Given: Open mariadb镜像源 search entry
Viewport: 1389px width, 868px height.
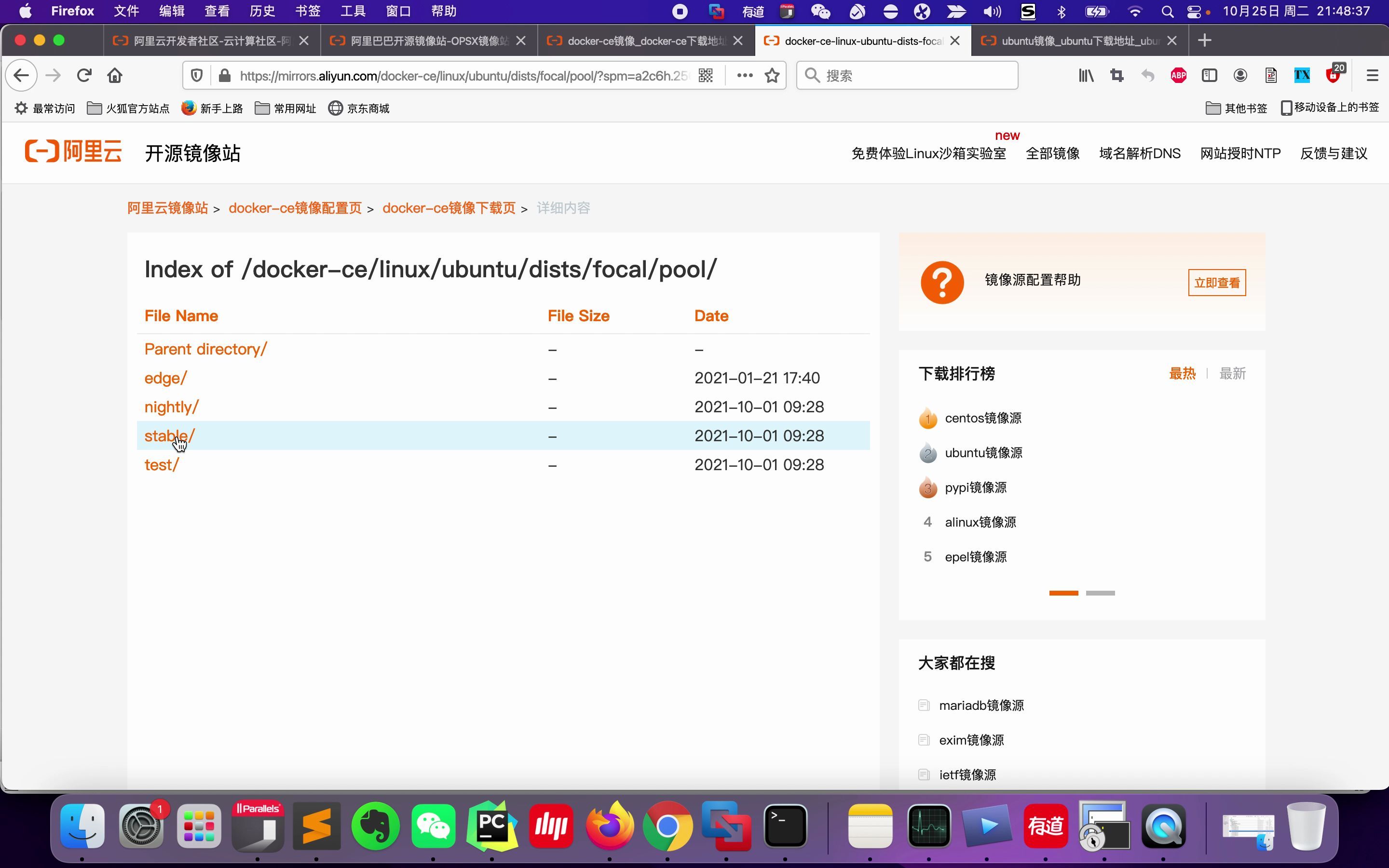Looking at the screenshot, I should [981, 705].
